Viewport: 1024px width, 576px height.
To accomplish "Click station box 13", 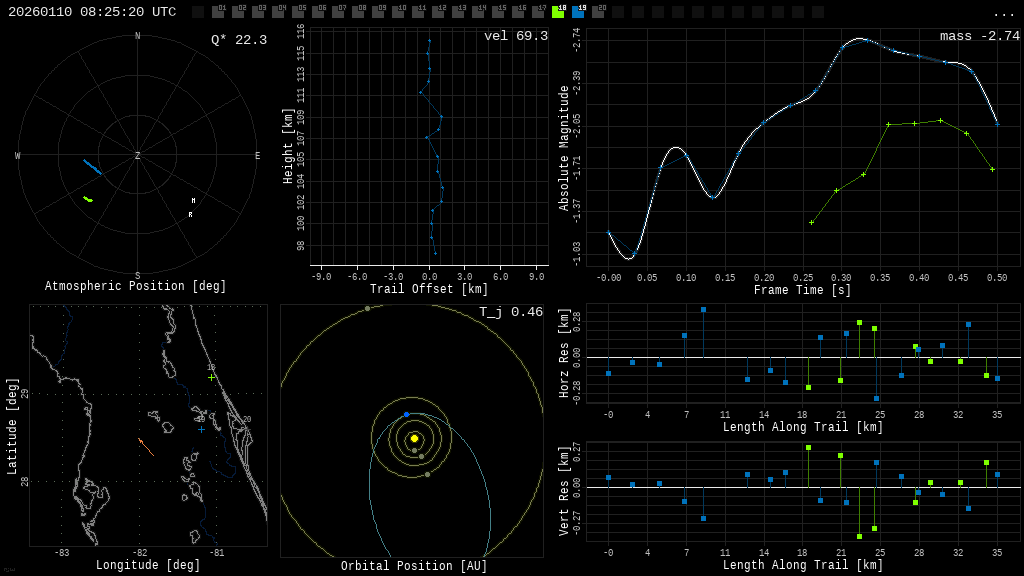I will (458, 12).
